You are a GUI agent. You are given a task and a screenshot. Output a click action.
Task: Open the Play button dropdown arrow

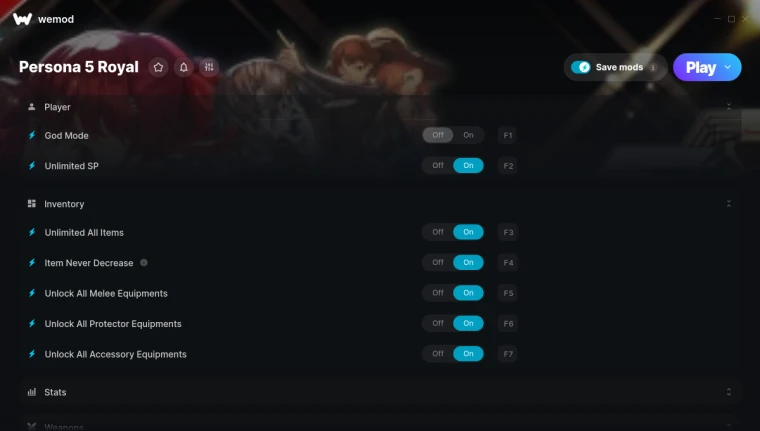(x=728, y=67)
